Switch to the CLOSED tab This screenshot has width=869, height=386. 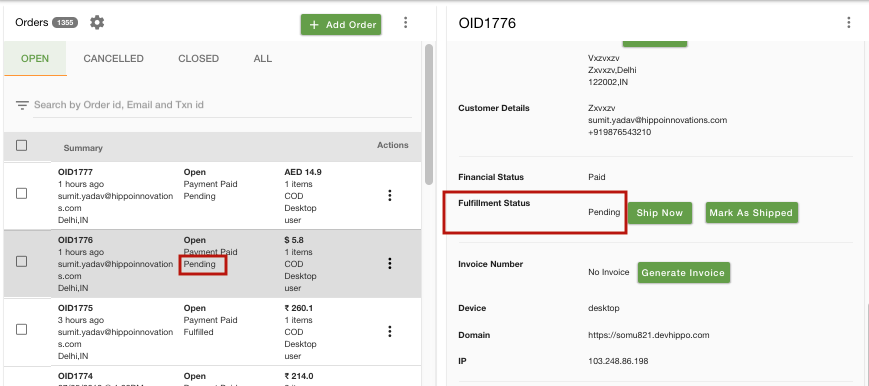pos(198,58)
